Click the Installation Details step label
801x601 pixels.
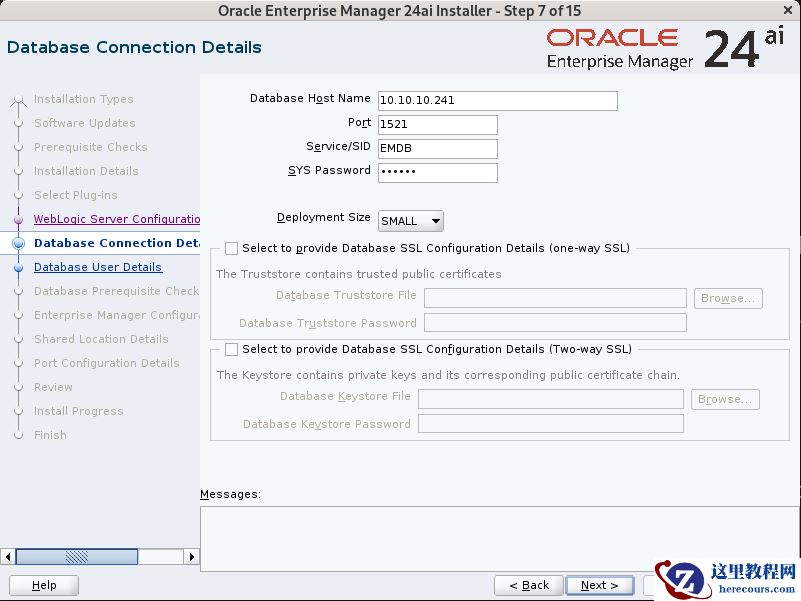coord(86,171)
